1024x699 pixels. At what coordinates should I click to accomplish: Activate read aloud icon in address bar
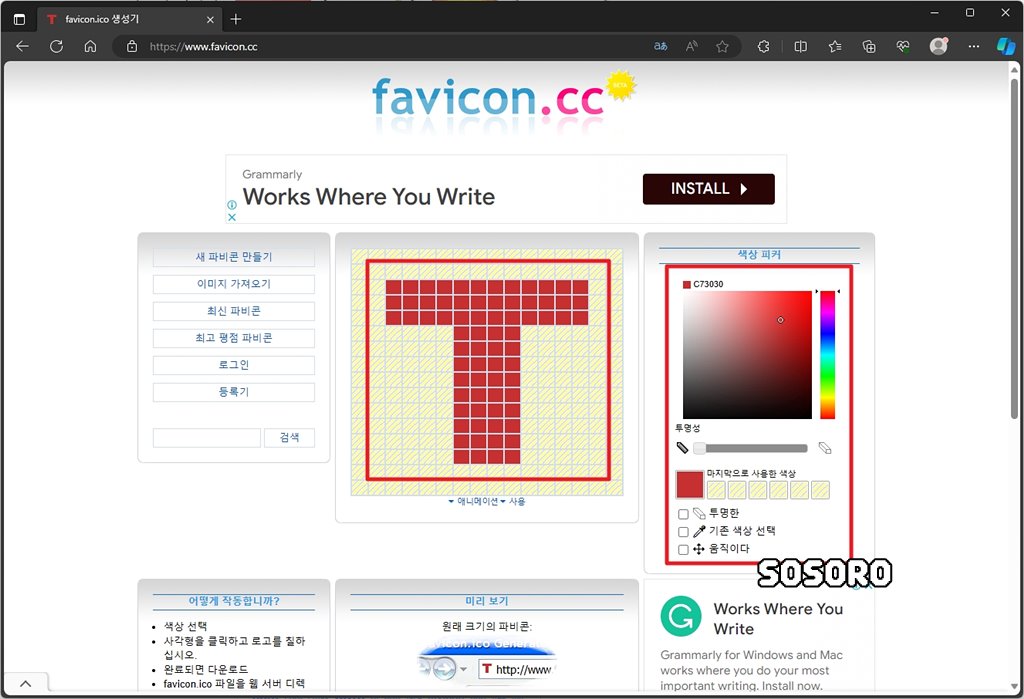coord(692,46)
